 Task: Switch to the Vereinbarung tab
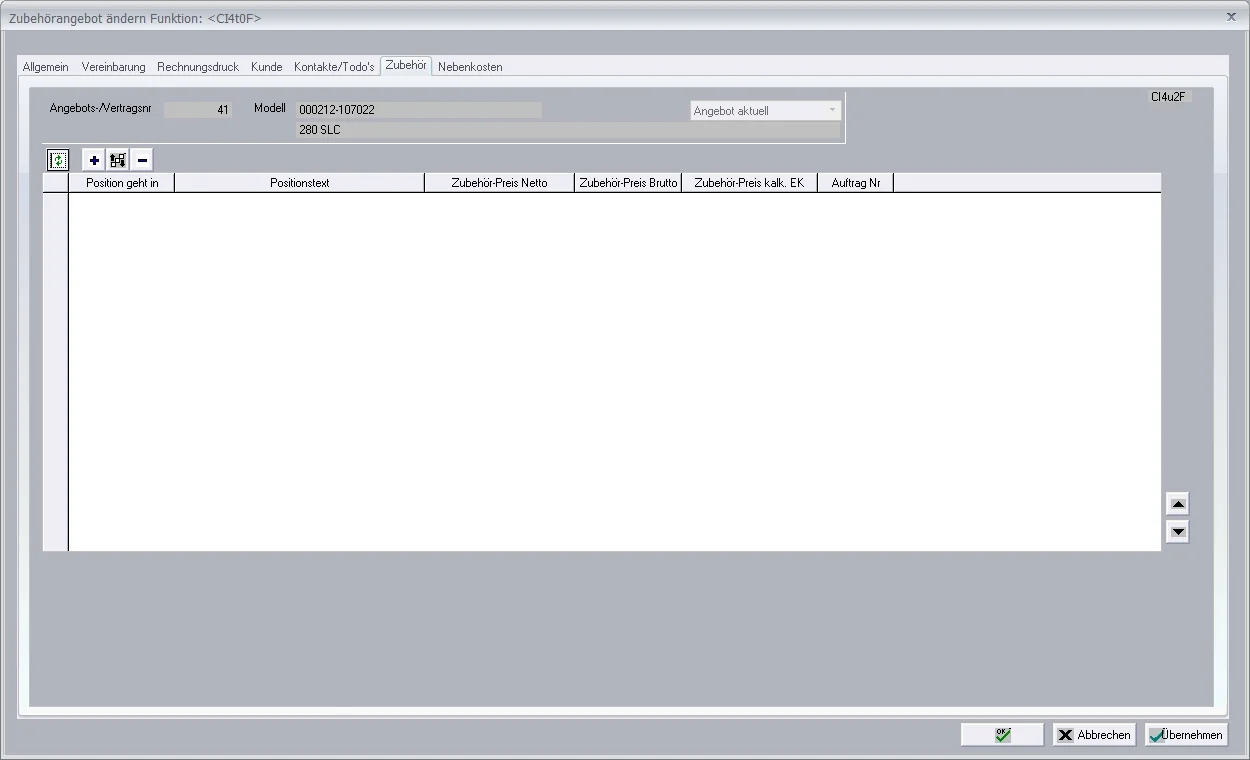point(113,67)
